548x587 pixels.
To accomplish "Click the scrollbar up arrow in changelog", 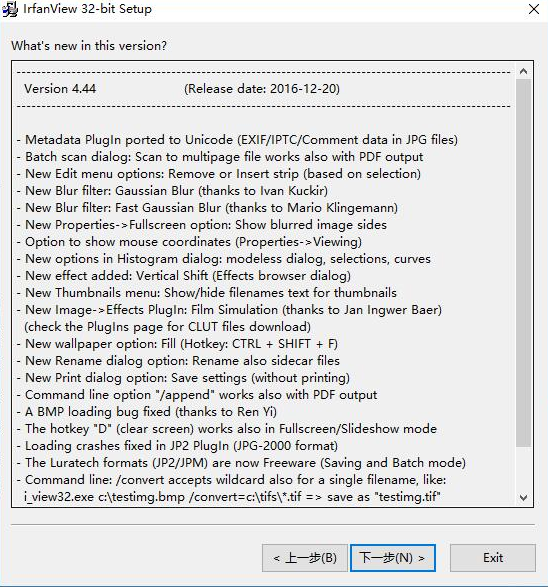I will pos(523,71).
